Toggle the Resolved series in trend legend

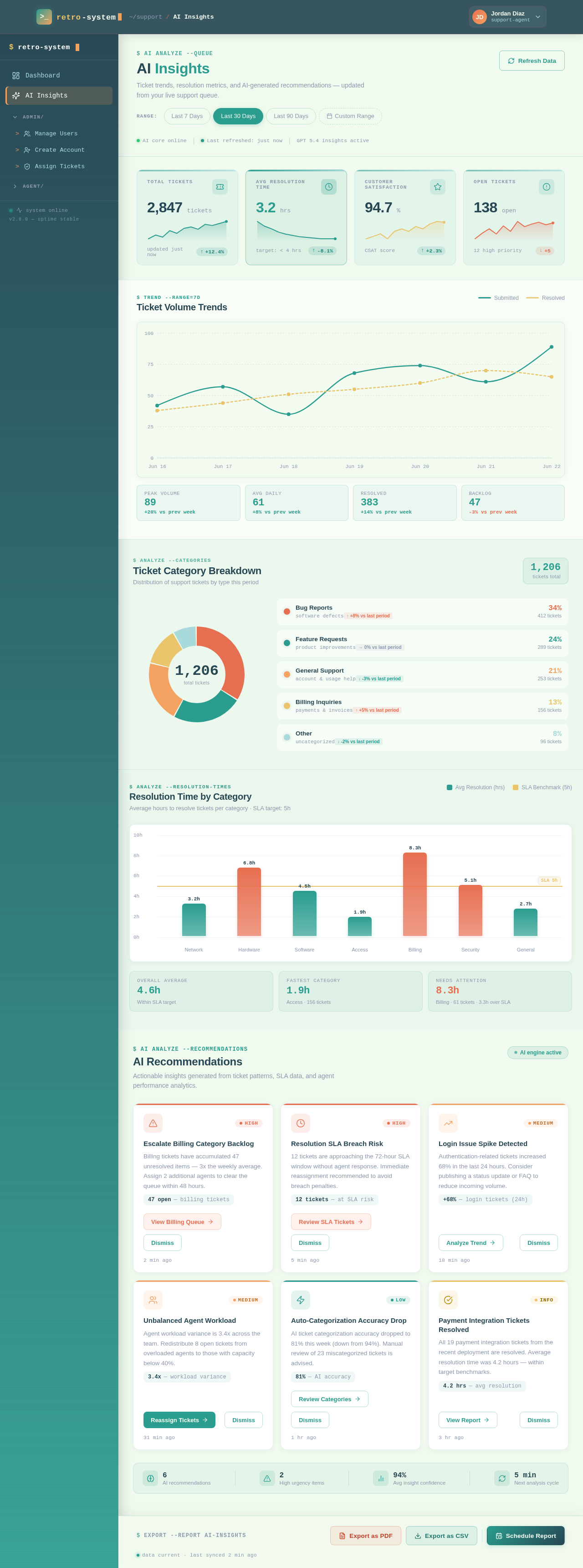[545, 298]
